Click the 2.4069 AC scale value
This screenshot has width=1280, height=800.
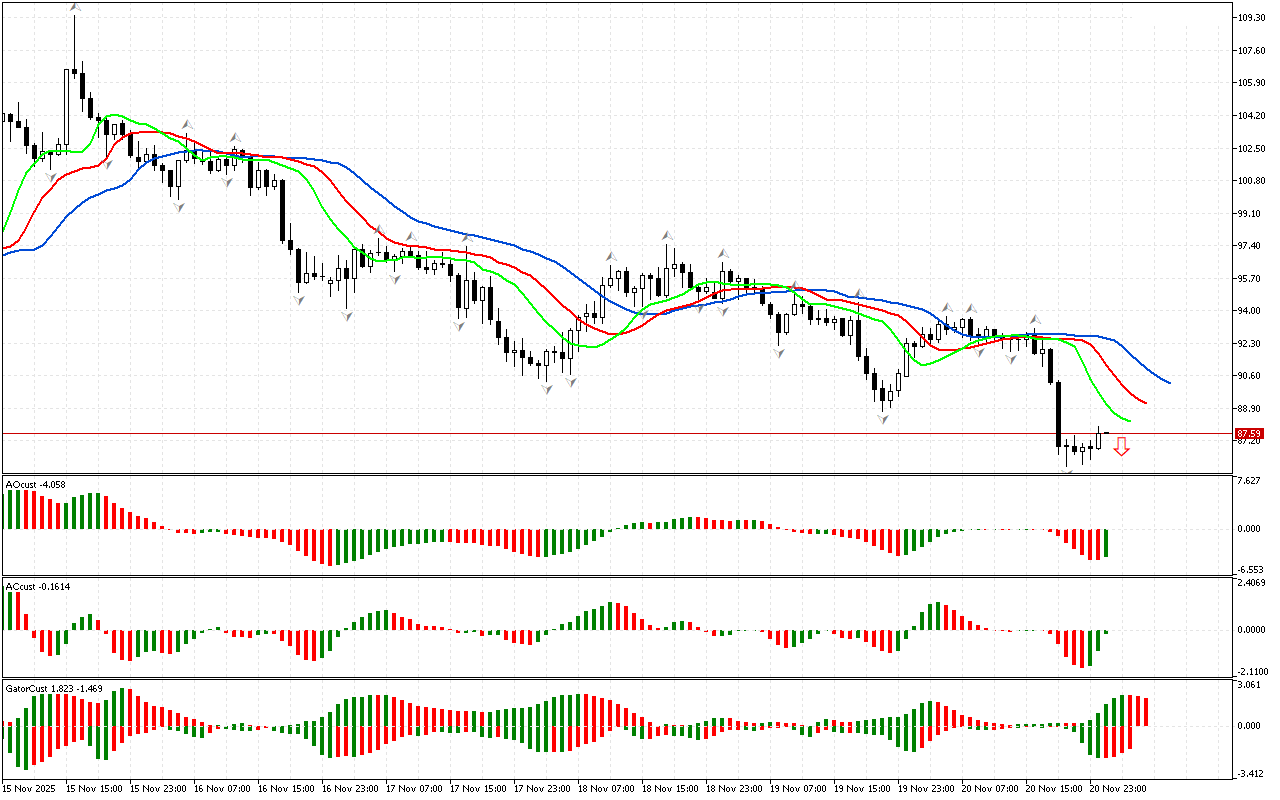(x=1251, y=582)
